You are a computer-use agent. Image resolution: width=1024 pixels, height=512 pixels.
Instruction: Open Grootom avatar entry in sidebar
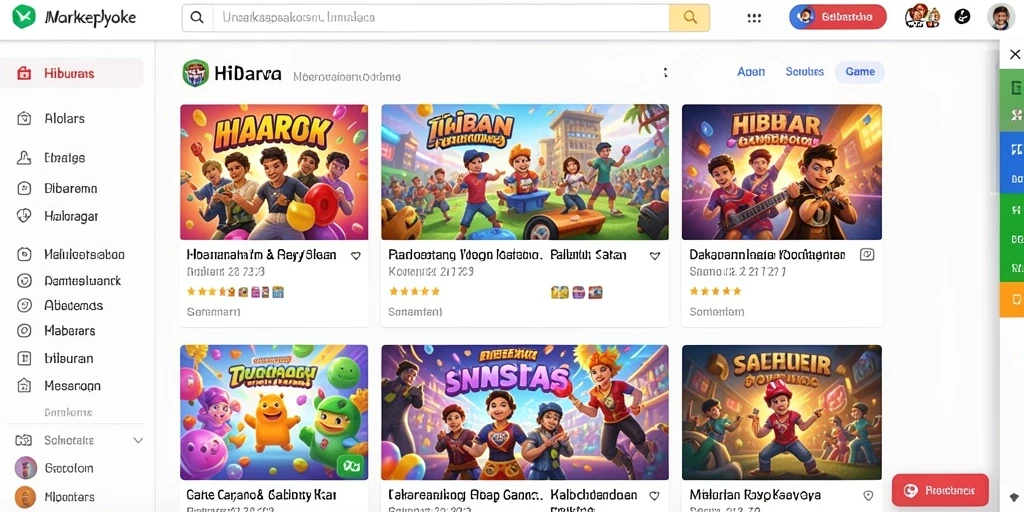click(x=25, y=468)
